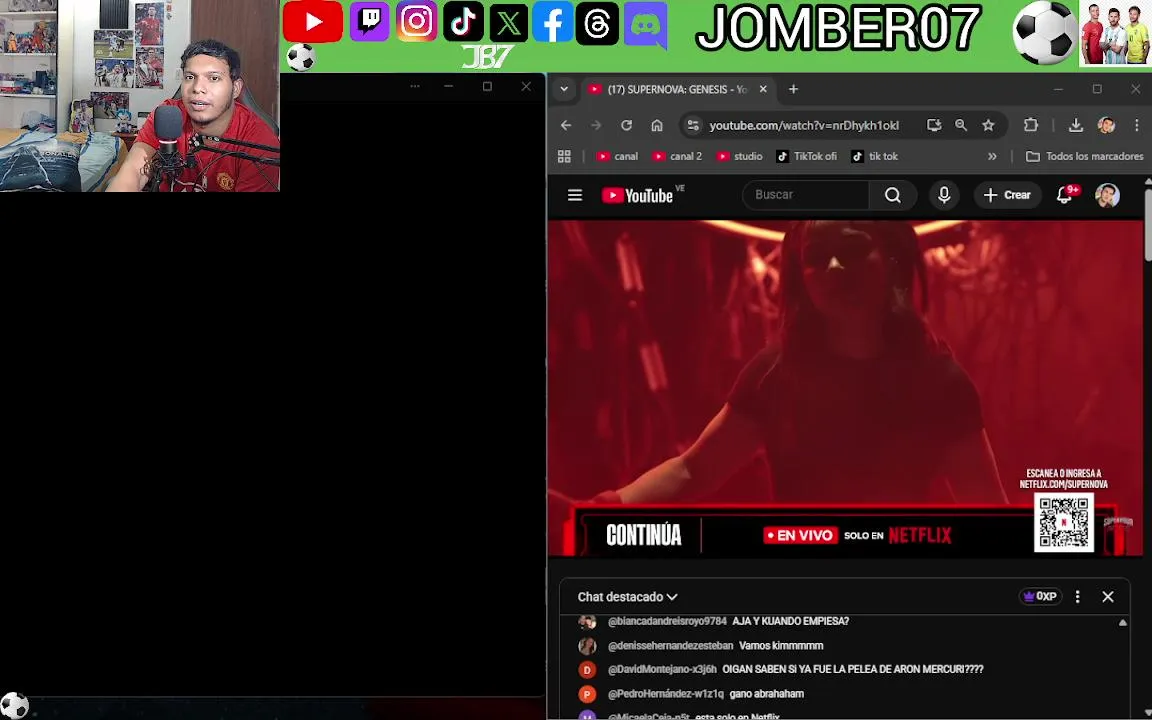Click the YouTube logo in the top banner
1152x720 pixels.
click(x=312, y=21)
